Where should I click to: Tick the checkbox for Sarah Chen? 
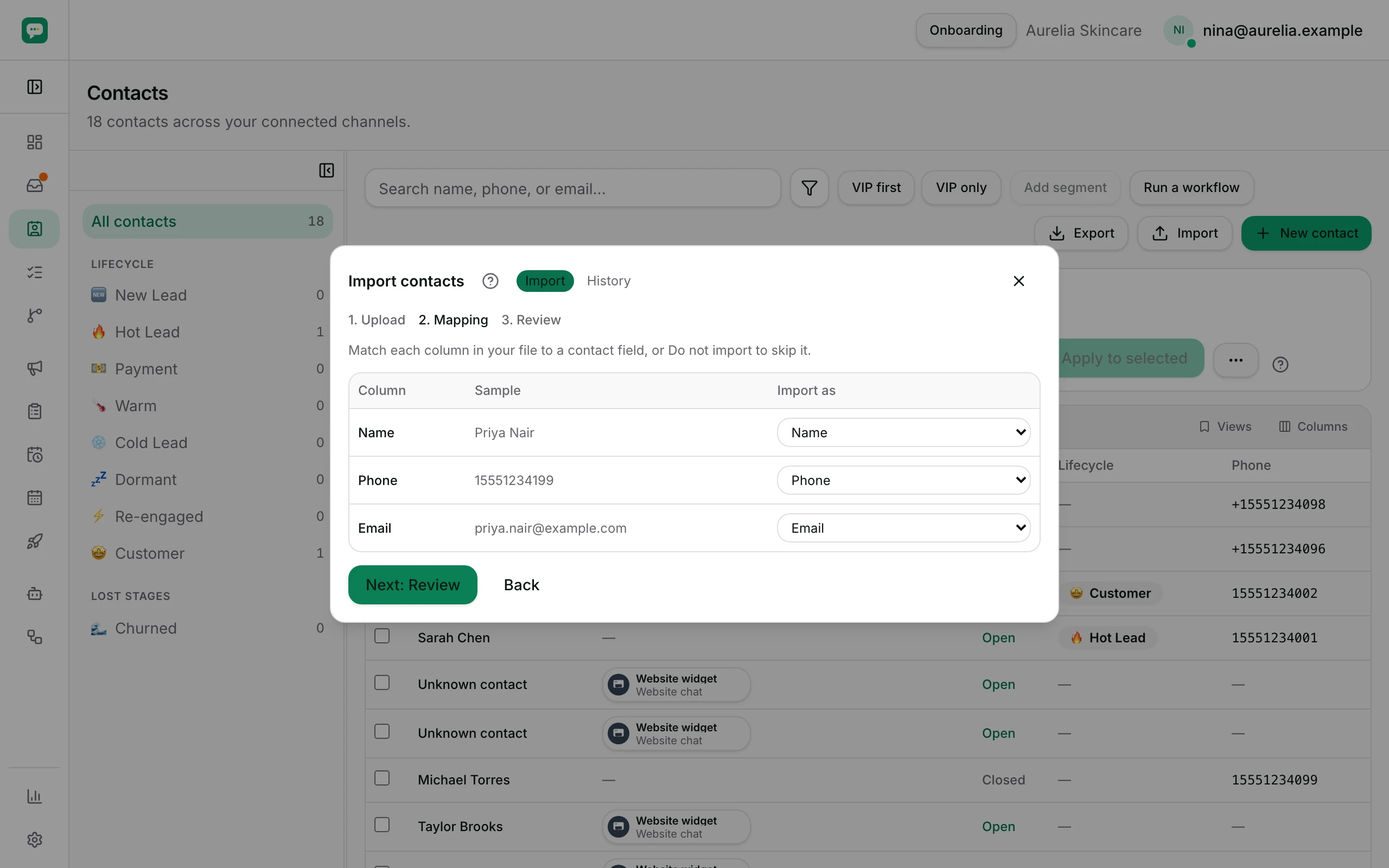(381, 636)
